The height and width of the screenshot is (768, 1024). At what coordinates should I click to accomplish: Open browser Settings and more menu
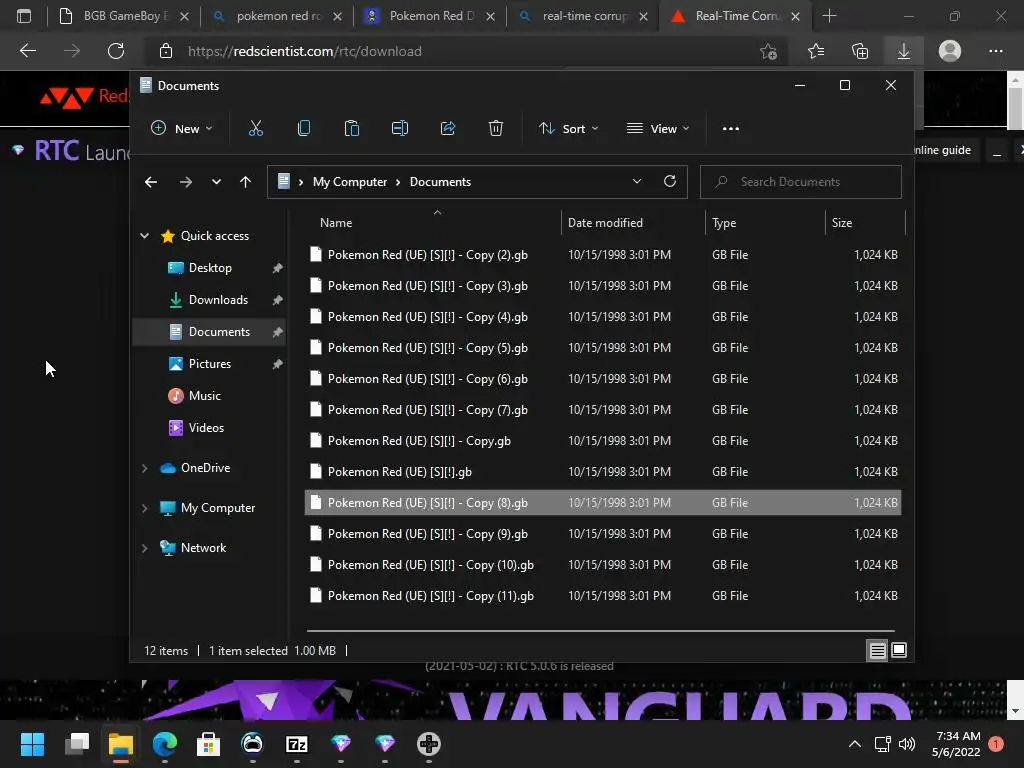coord(995,51)
